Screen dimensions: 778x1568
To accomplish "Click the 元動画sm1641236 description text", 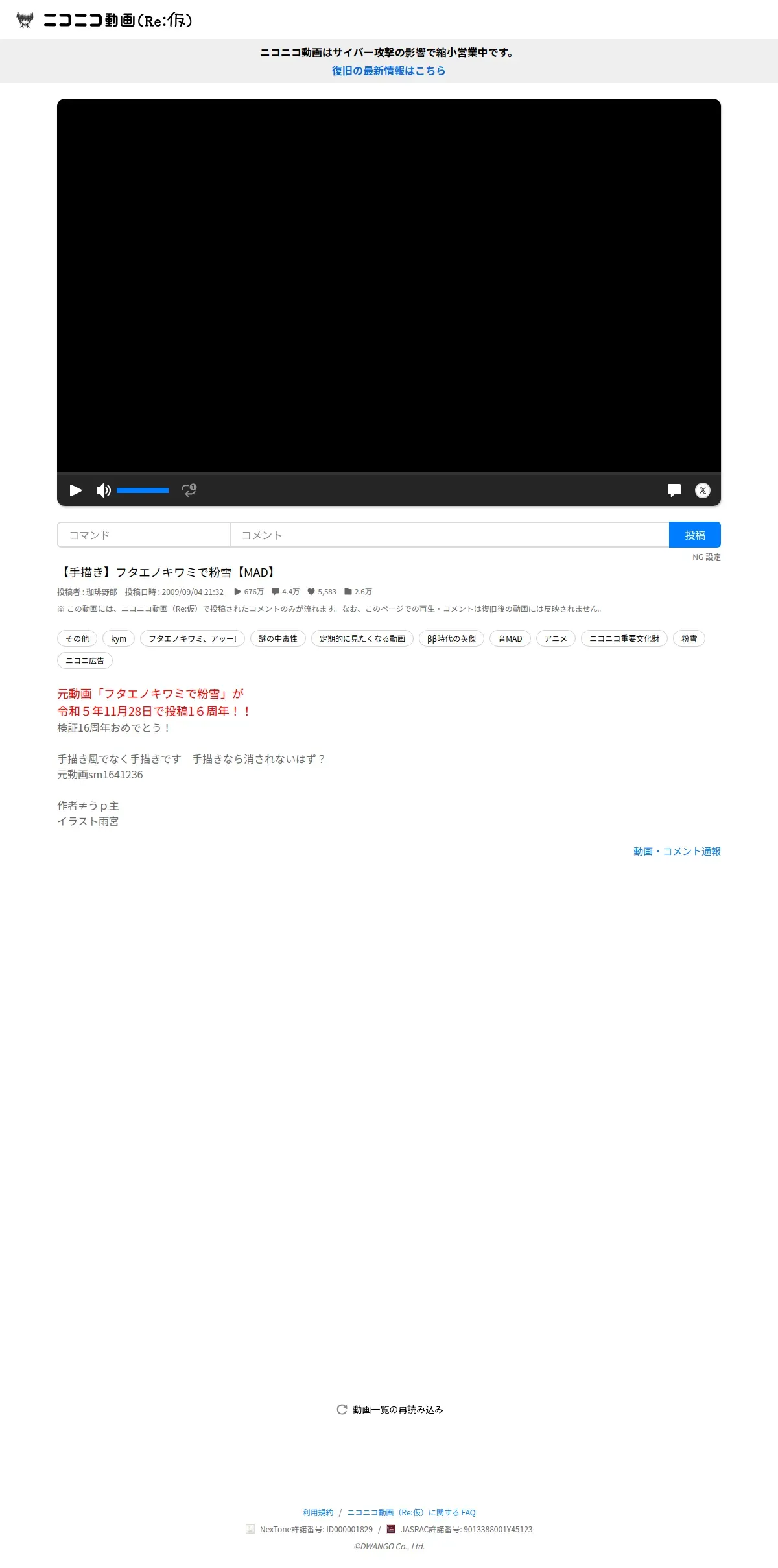I will (100, 775).
